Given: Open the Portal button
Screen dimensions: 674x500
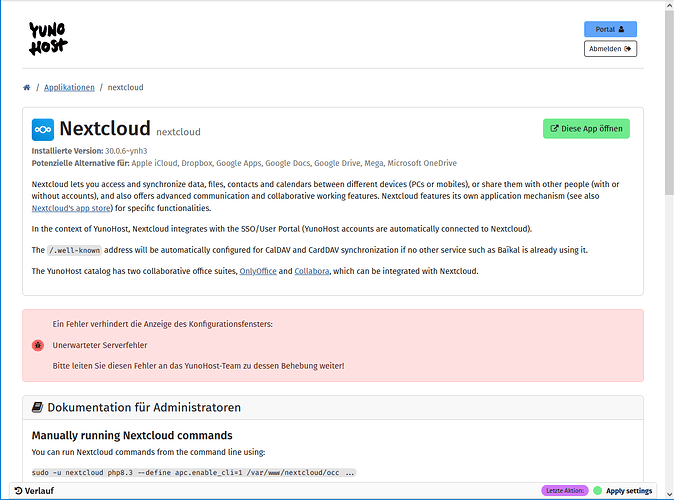Looking at the screenshot, I should tap(610, 30).
